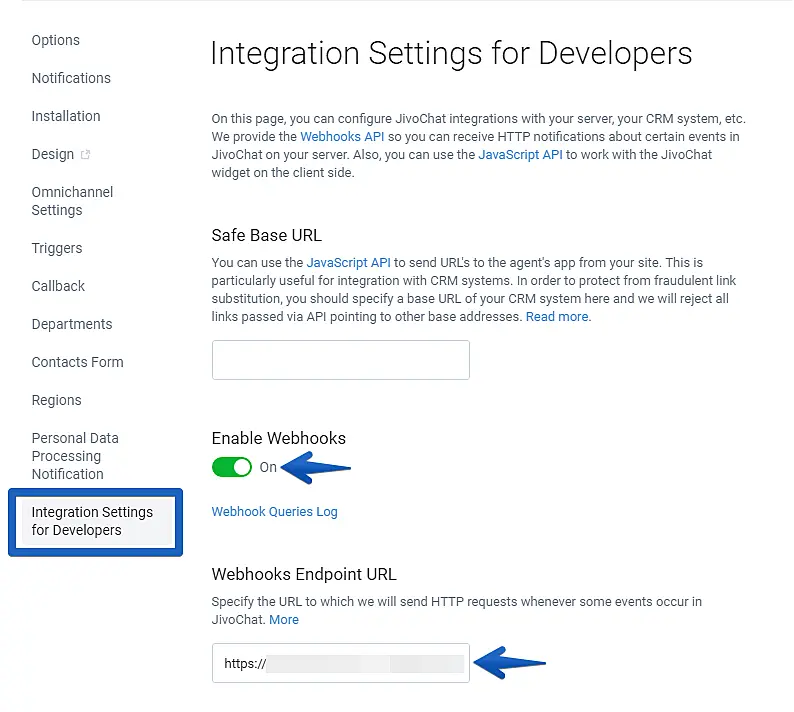Image resolution: width=794 pixels, height=712 pixels.
Task: Select Integration Settings for Developers
Action: (x=92, y=521)
